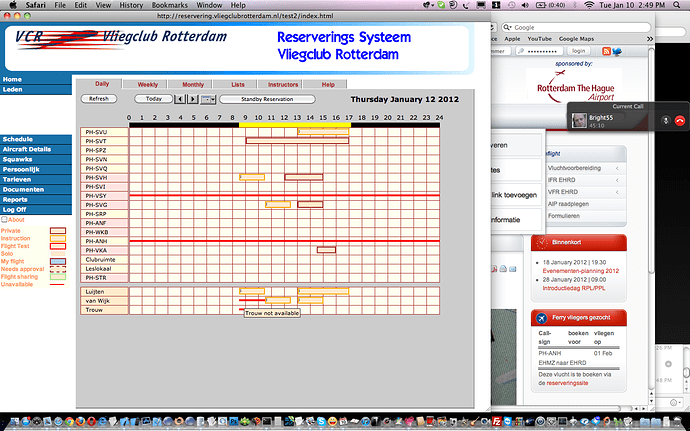Click PH-SVG instruction reservation bar

[x=278, y=205]
